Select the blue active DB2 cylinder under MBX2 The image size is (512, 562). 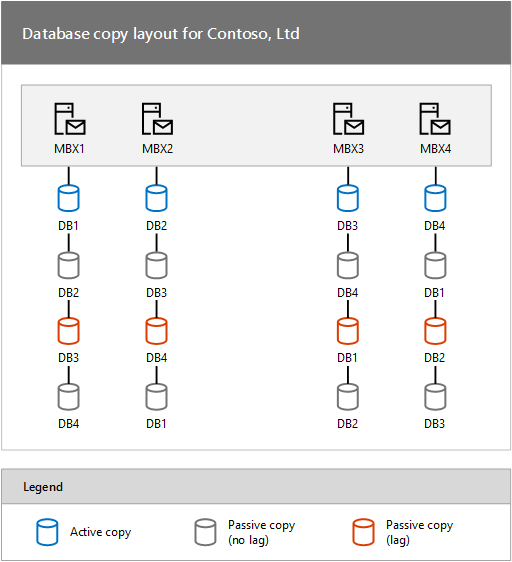click(156, 198)
